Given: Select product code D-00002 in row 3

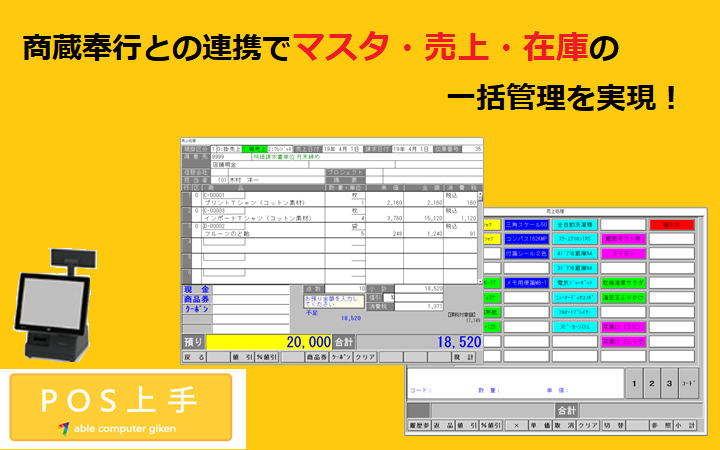Looking at the screenshot, I should (224, 226).
